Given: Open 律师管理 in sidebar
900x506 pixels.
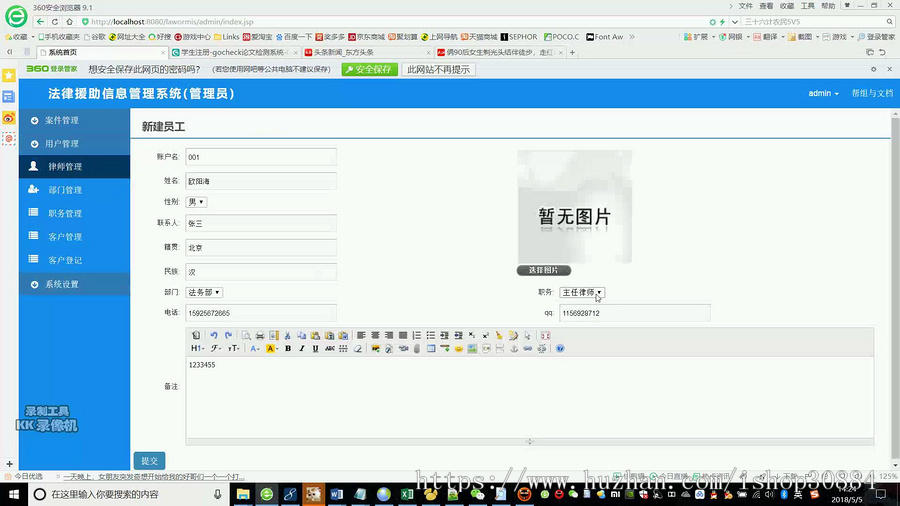Looking at the screenshot, I should click(x=75, y=166).
